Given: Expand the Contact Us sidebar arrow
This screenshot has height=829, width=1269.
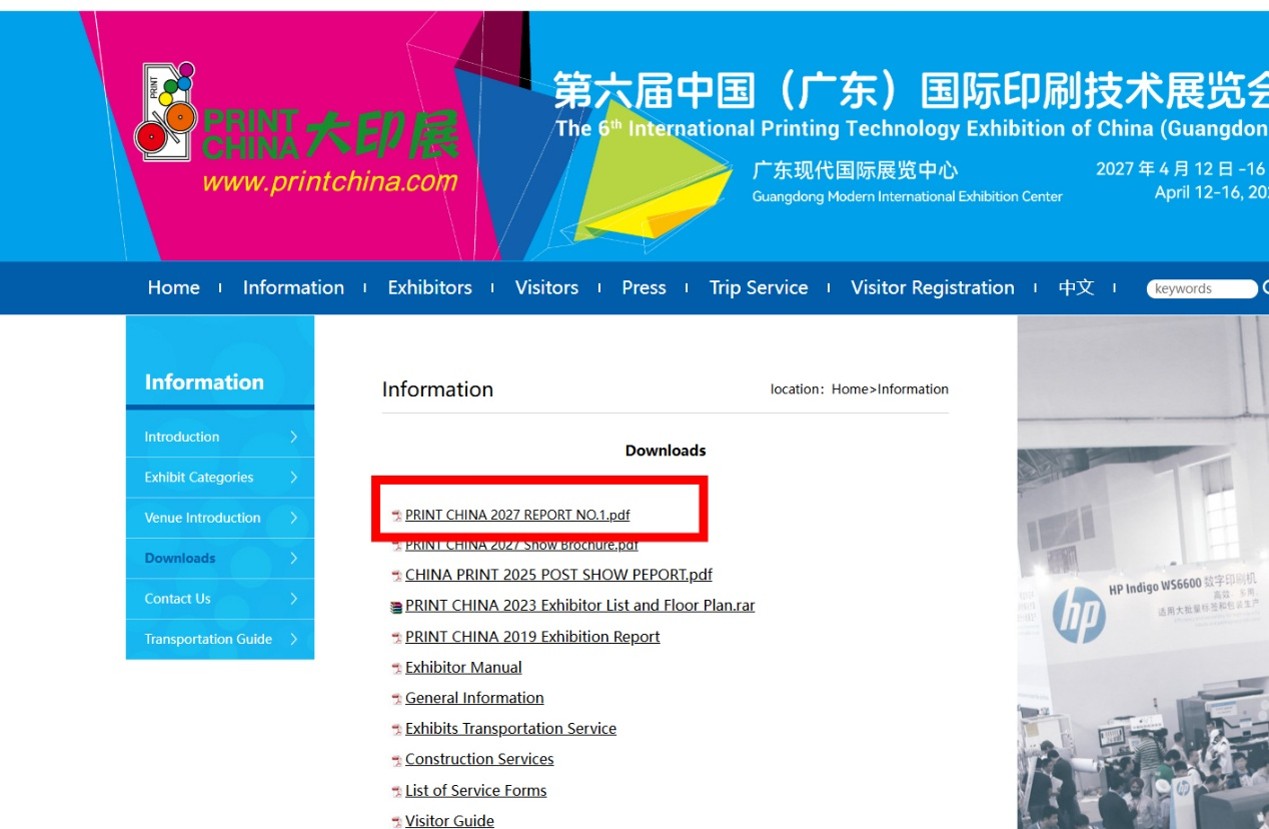Looking at the screenshot, I should (x=294, y=599).
